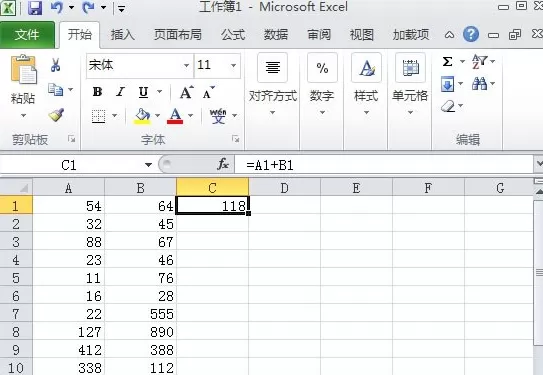Screen dimensions: 543x375
Task: Open the 数字 number format group button
Action: [x=322, y=85]
